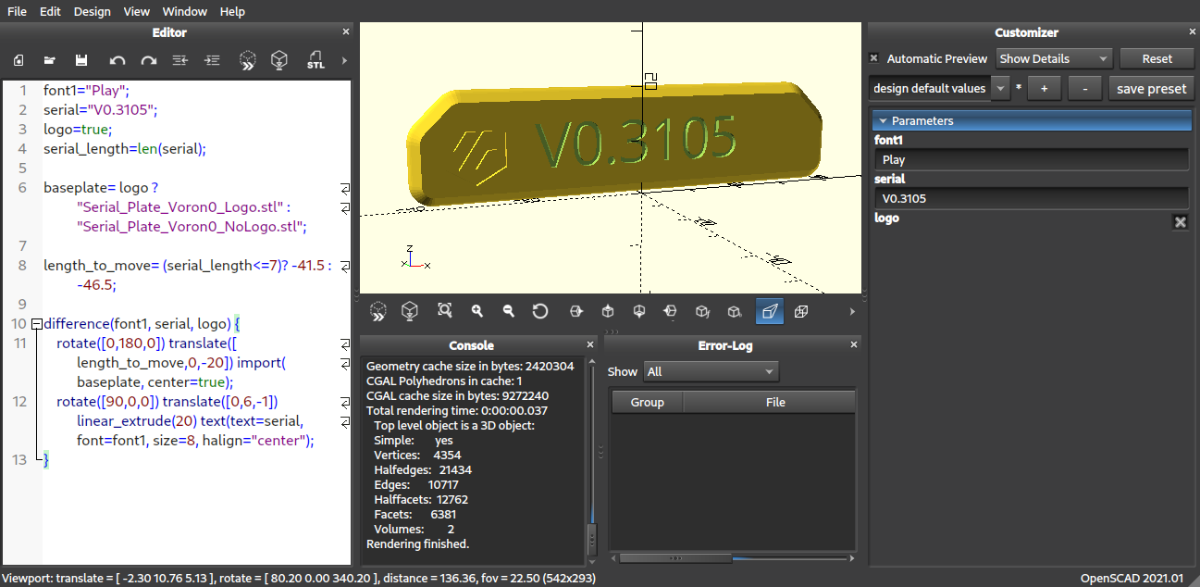1200x587 pixels.
Task: Click the View All icon
Action: (445, 311)
